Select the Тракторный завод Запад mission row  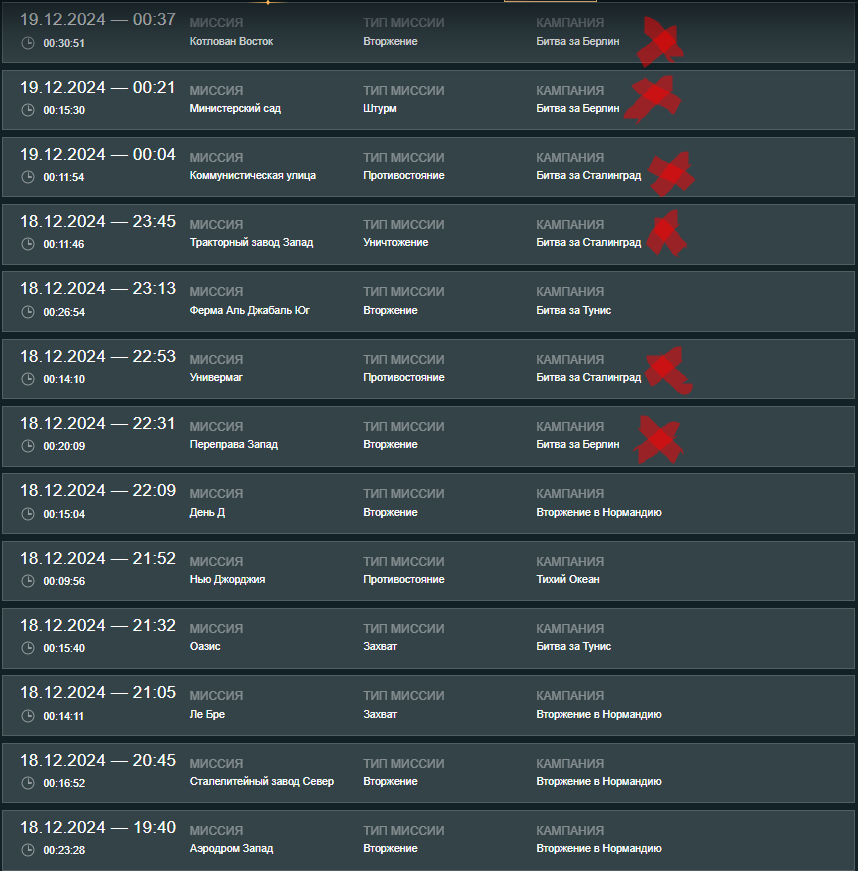coord(428,234)
